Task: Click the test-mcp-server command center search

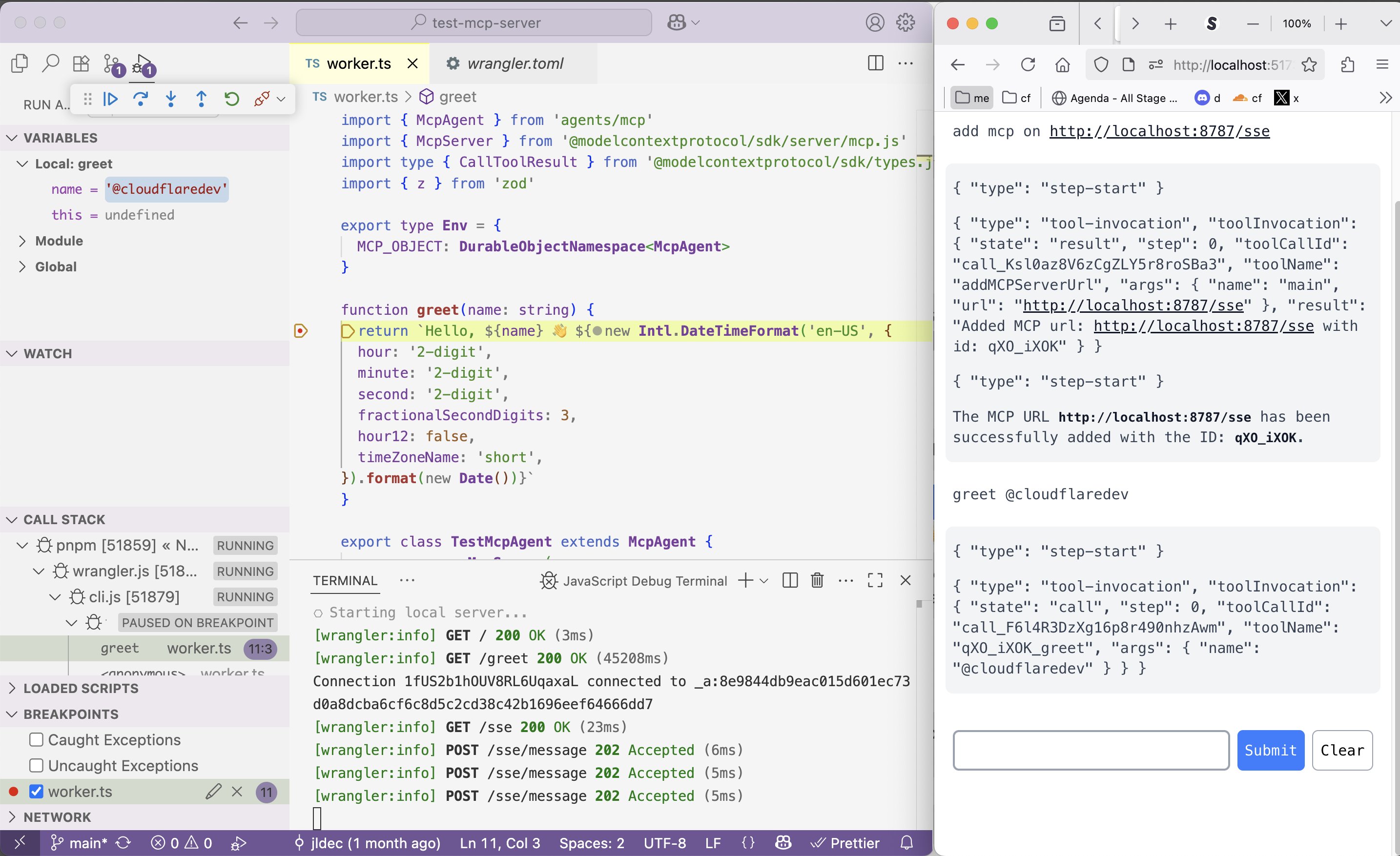Action: [474, 23]
